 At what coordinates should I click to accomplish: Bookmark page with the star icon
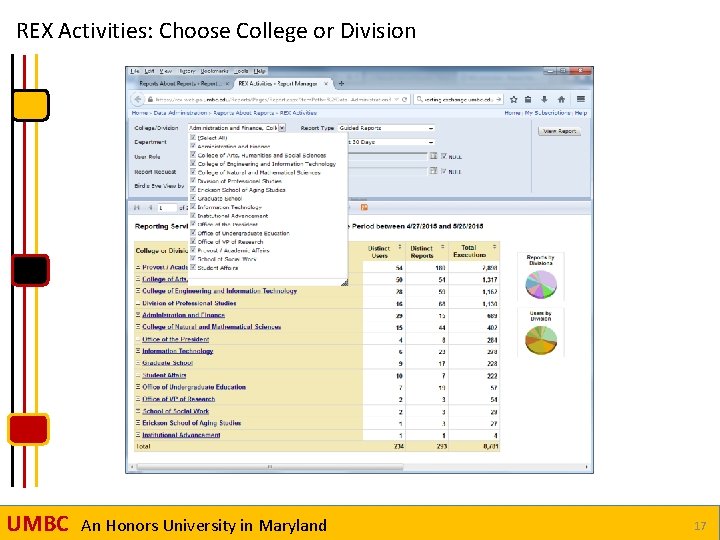[x=514, y=99]
